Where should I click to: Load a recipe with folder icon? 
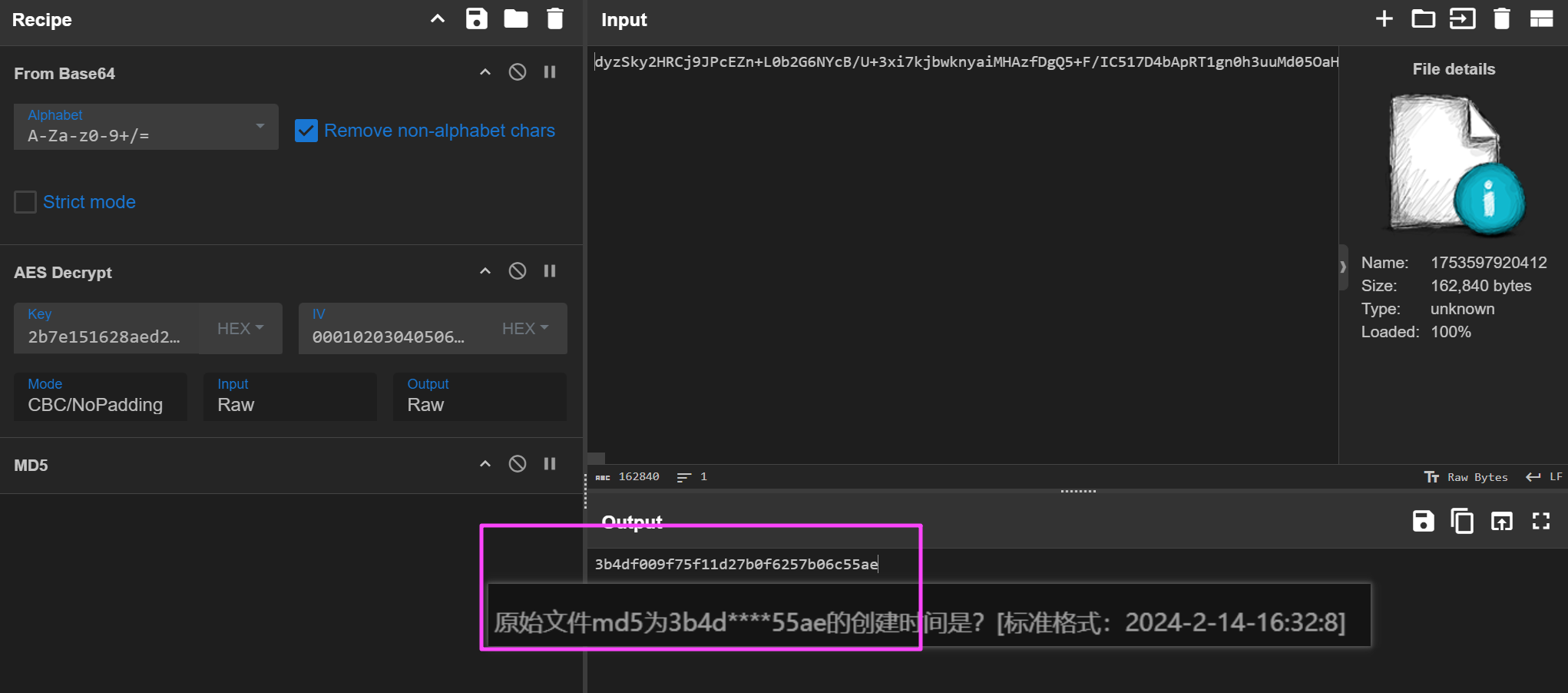[x=515, y=19]
